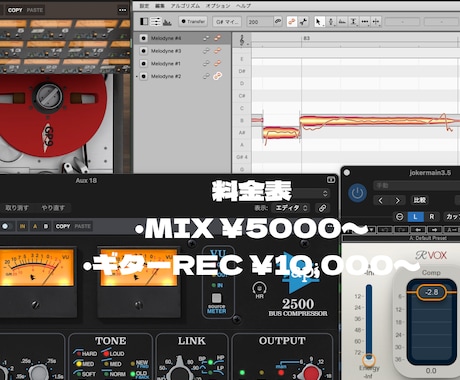Click the grey reference icon on Melodyne #4

206,38
